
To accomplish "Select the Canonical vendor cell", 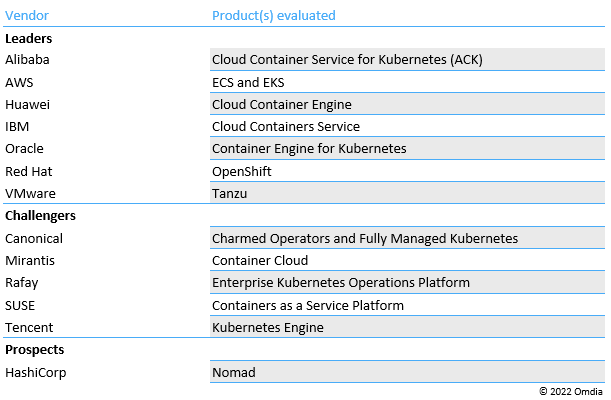I will (34, 238).
